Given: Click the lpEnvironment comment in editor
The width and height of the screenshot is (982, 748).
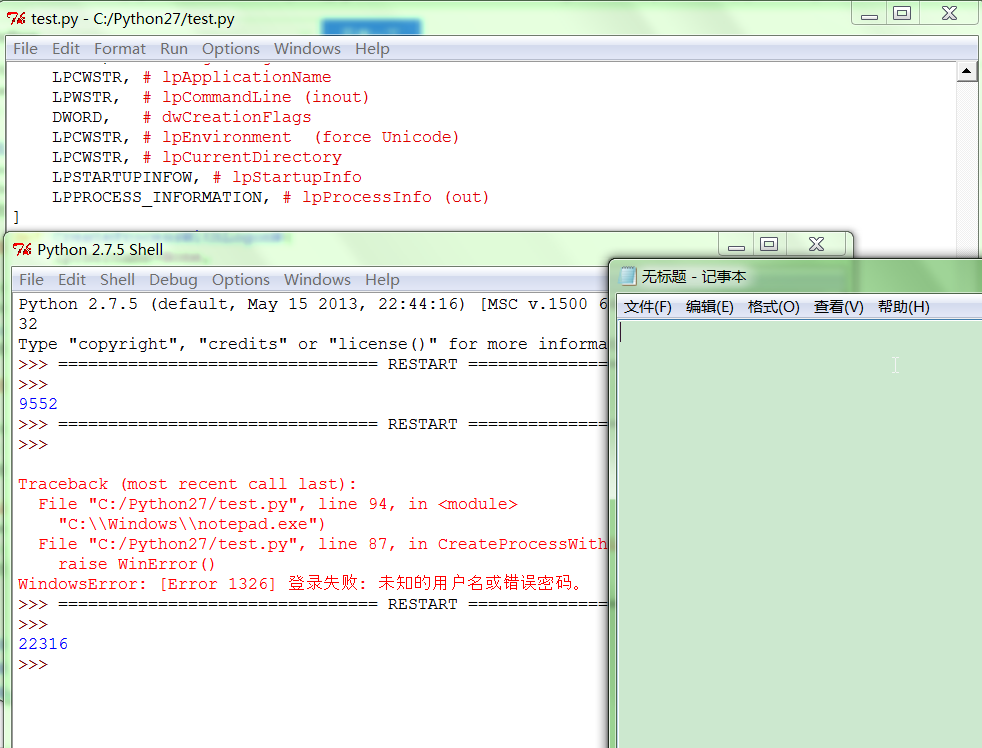Looking at the screenshot, I should tap(301, 137).
